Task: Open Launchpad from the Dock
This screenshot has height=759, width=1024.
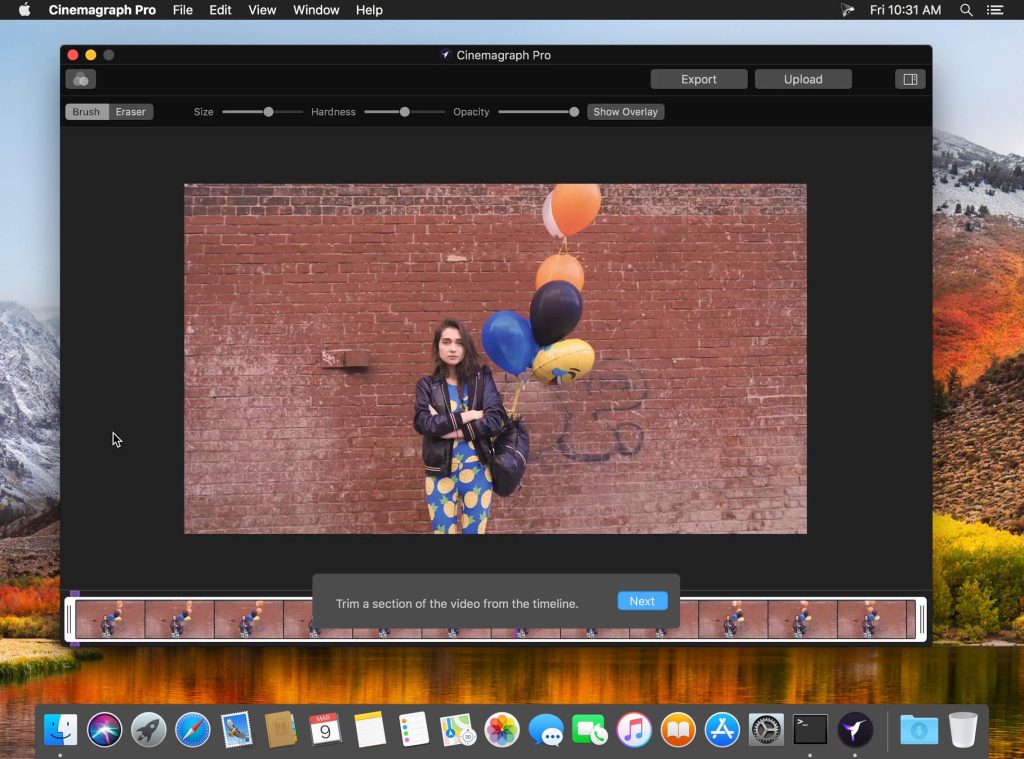Action: [148, 730]
